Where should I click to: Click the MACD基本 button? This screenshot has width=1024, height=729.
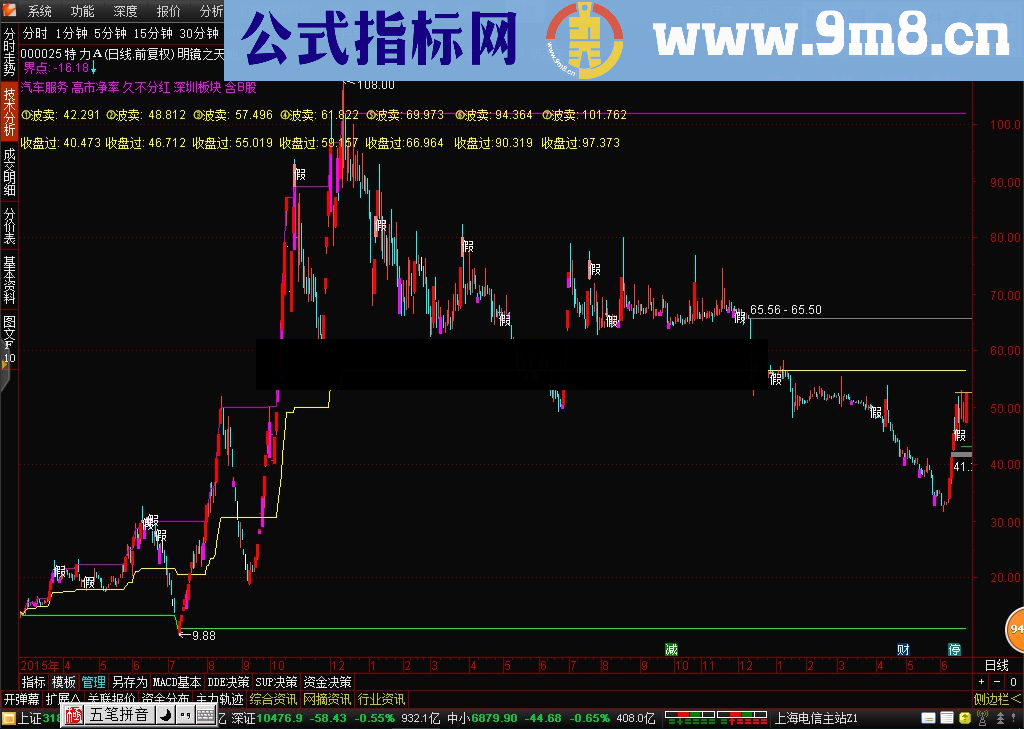(178, 680)
